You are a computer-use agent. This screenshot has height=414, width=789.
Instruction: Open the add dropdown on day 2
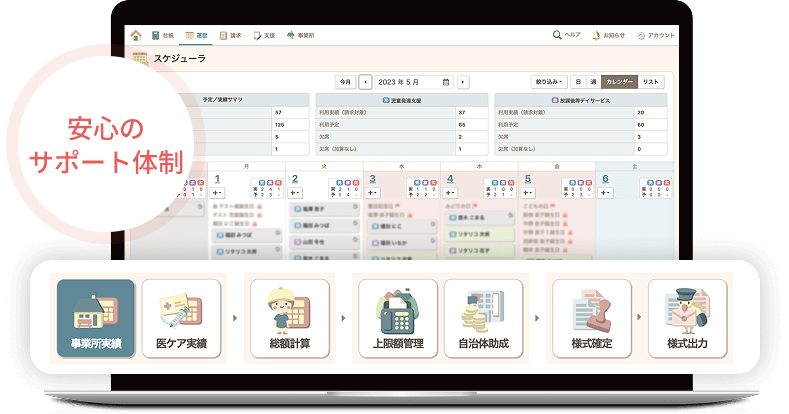(x=297, y=192)
